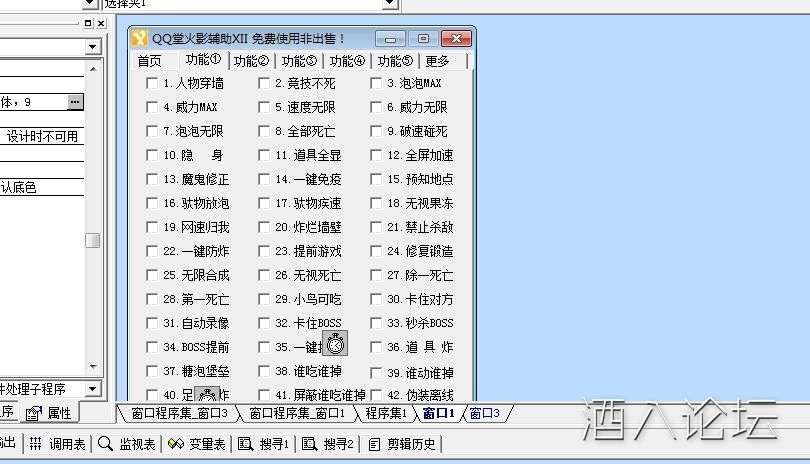
Task: Click the 41.屏蔽谁吃谁掉 label
Action: tap(320, 395)
